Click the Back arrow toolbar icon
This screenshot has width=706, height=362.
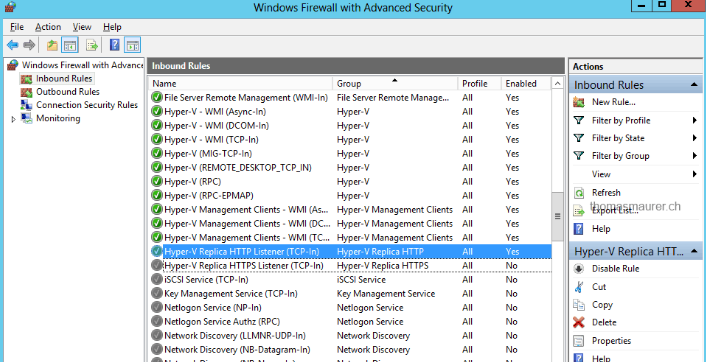click(13, 45)
